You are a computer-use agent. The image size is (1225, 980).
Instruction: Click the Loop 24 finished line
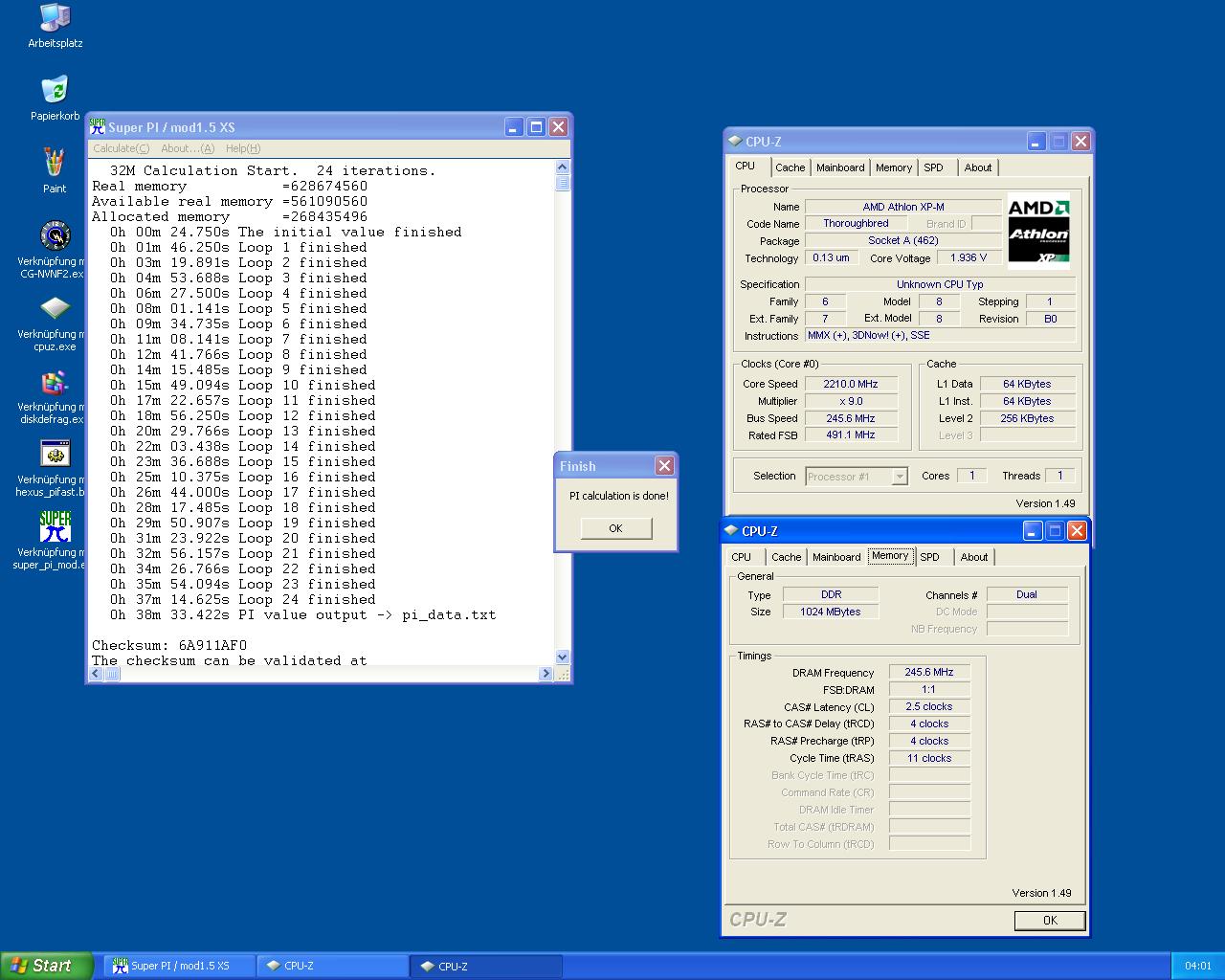[x=243, y=599]
